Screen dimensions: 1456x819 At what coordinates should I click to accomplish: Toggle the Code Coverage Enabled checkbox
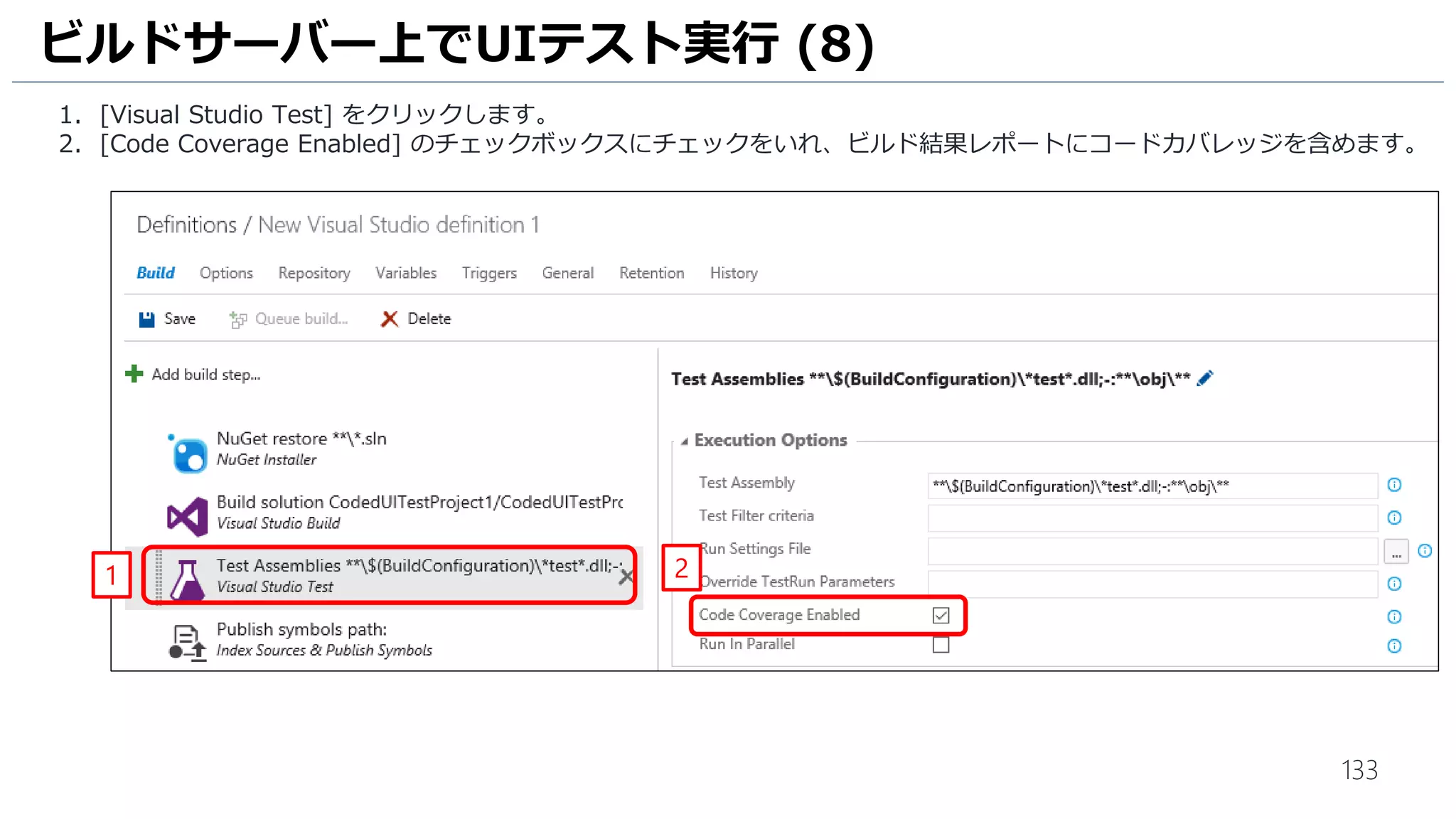[941, 615]
